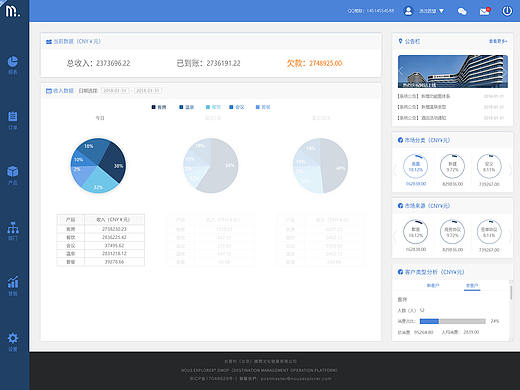Click the table cell 2636225.42
Screen dimensions: 520x390
click(114, 237)
